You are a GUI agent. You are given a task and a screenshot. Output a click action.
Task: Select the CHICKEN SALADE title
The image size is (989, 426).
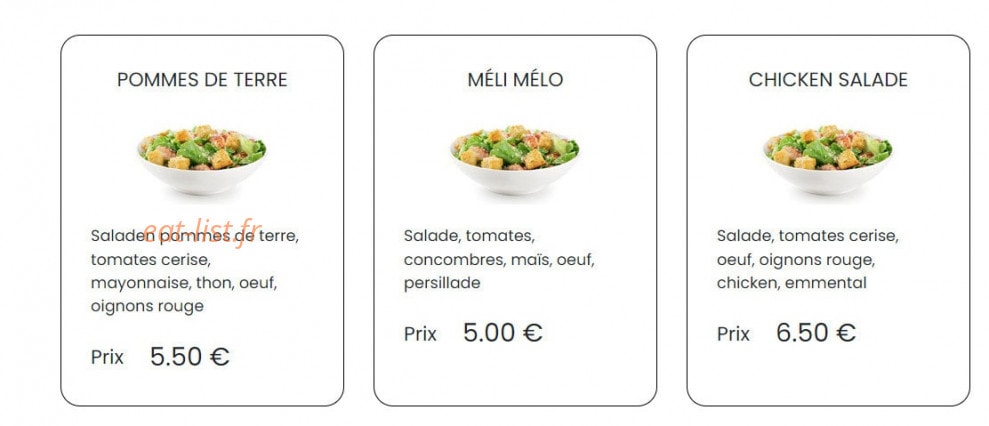click(828, 80)
